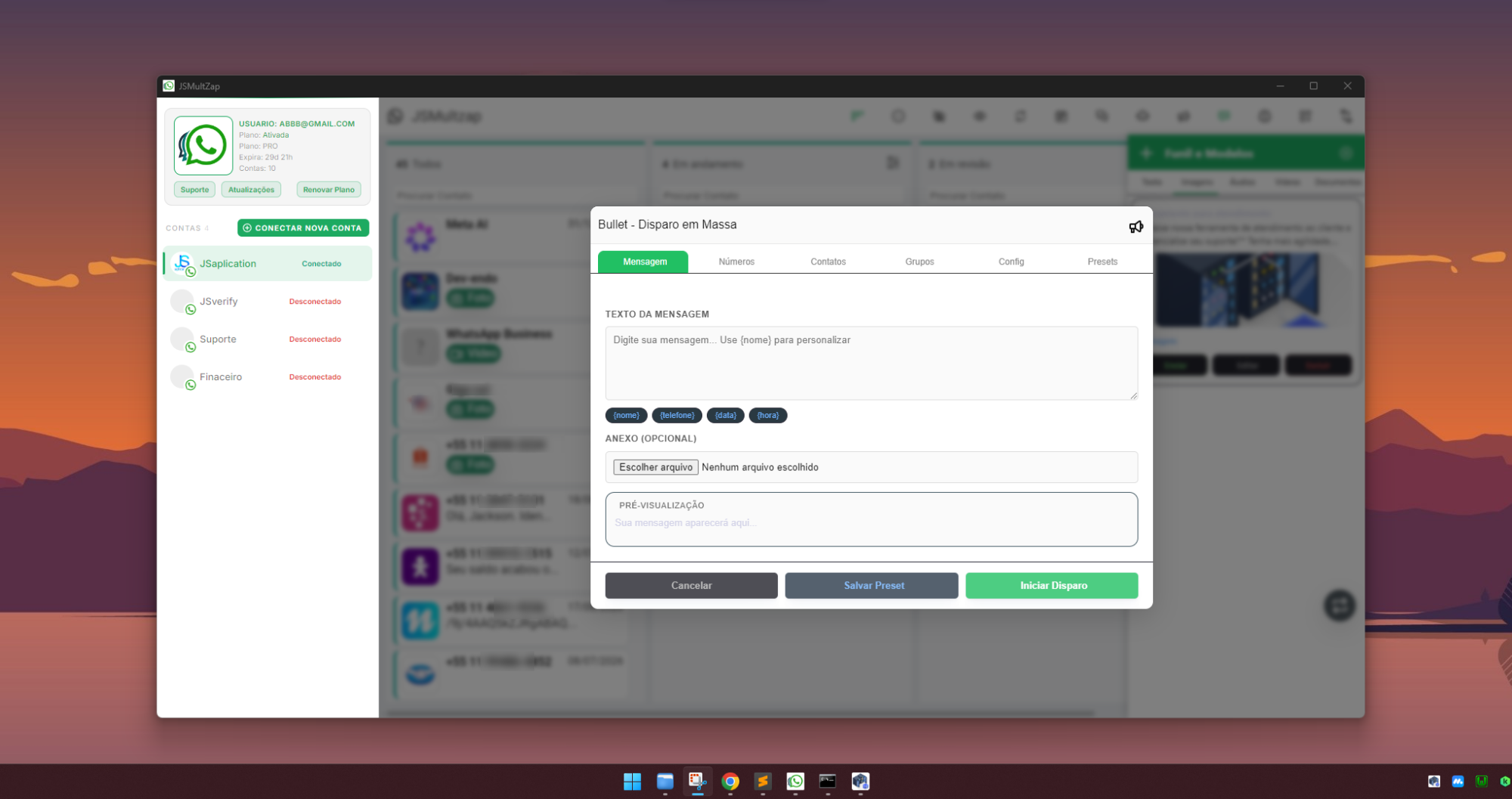Click the WhatsApp logo in user card
Screen dimensions: 1512x799
click(x=203, y=145)
